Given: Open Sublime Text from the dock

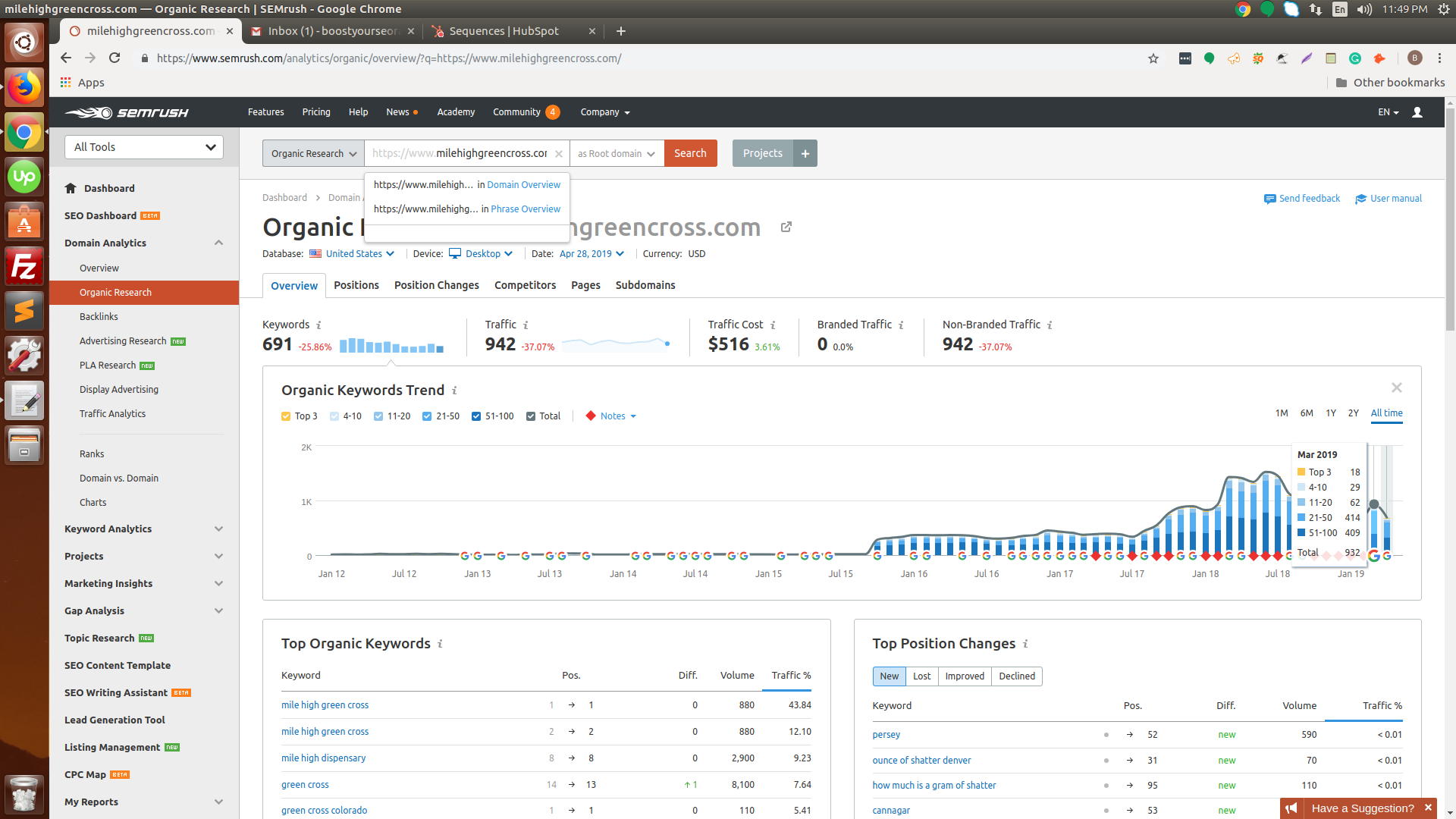Looking at the screenshot, I should coord(24,311).
